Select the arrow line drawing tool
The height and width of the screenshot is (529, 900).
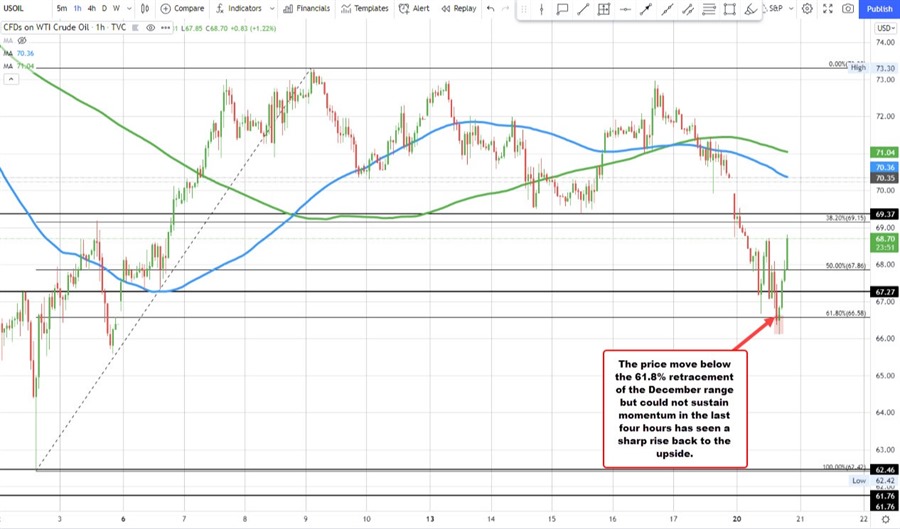click(646, 9)
